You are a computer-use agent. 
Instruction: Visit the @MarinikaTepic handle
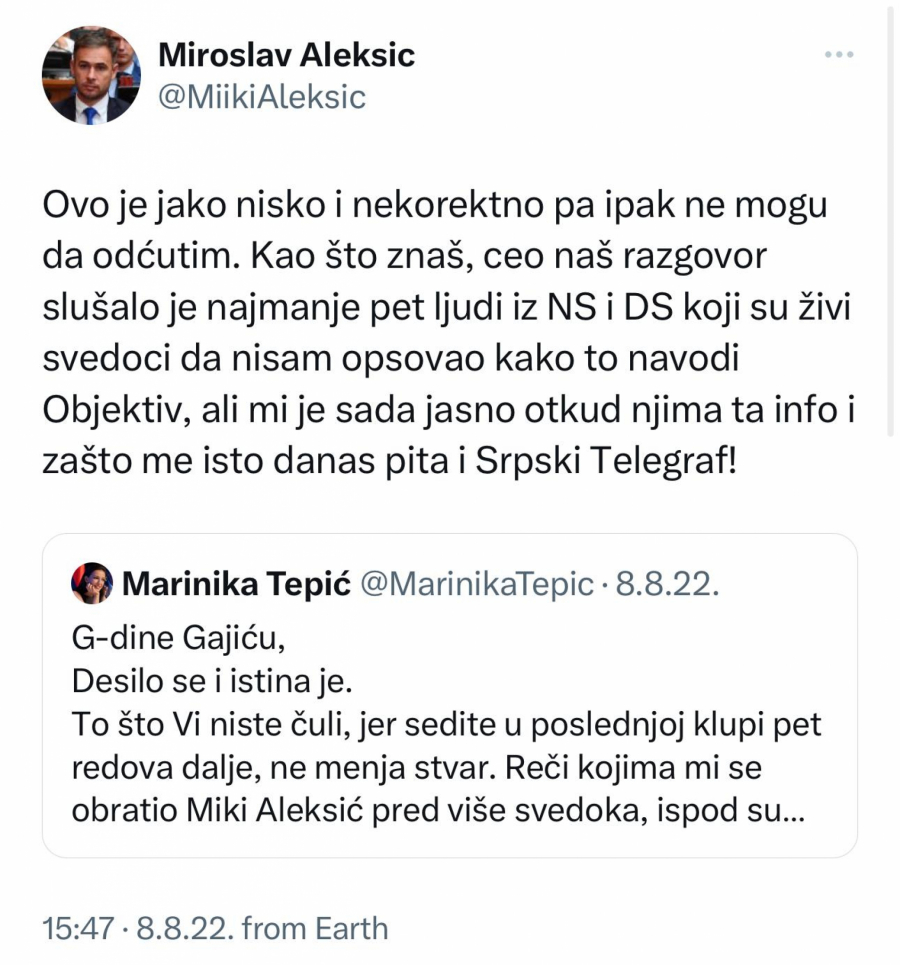[476, 584]
